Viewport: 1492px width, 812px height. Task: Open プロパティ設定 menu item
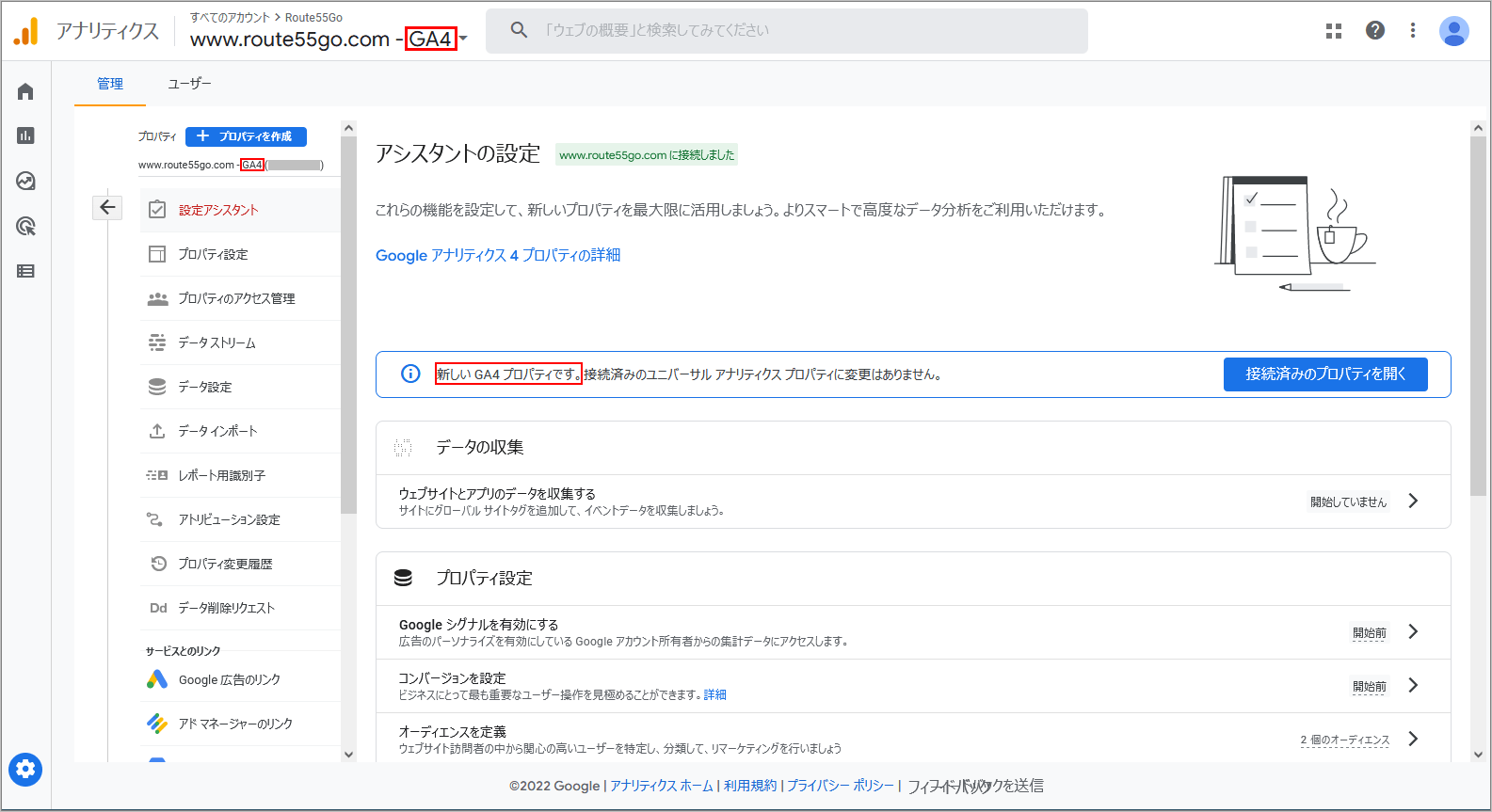coord(240,254)
